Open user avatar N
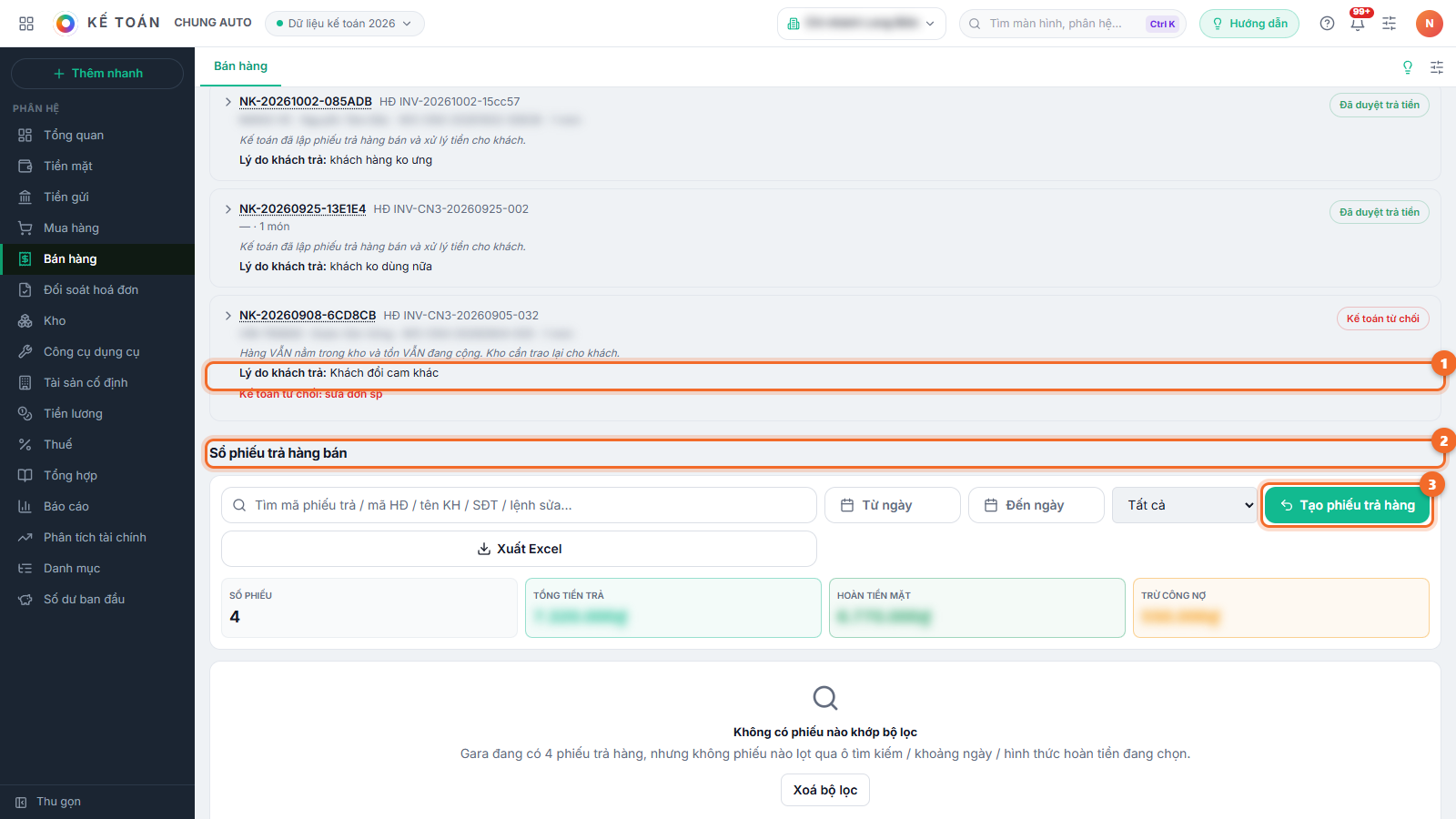Screen dimensions: 1456x819 pyautogui.click(x=1430, y=24)
